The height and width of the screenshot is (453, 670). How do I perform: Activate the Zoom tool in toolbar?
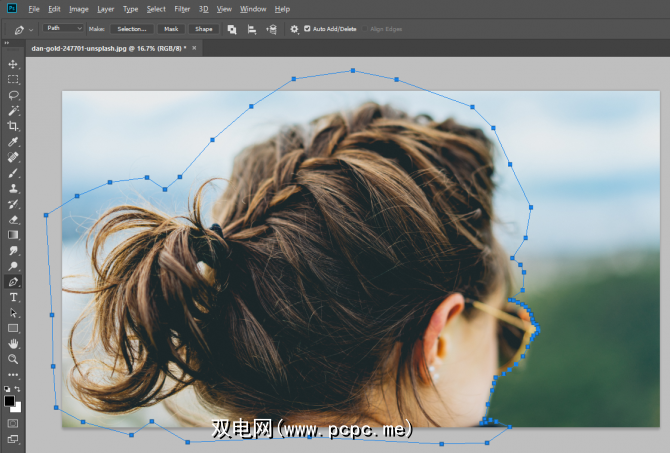click(13, 358)
